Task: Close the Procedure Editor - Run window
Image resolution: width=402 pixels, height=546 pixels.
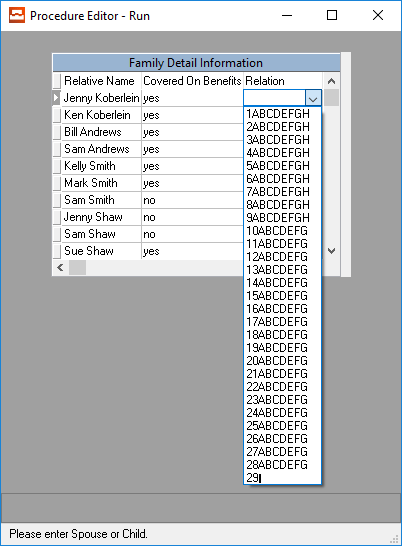Action: (378, 15)
